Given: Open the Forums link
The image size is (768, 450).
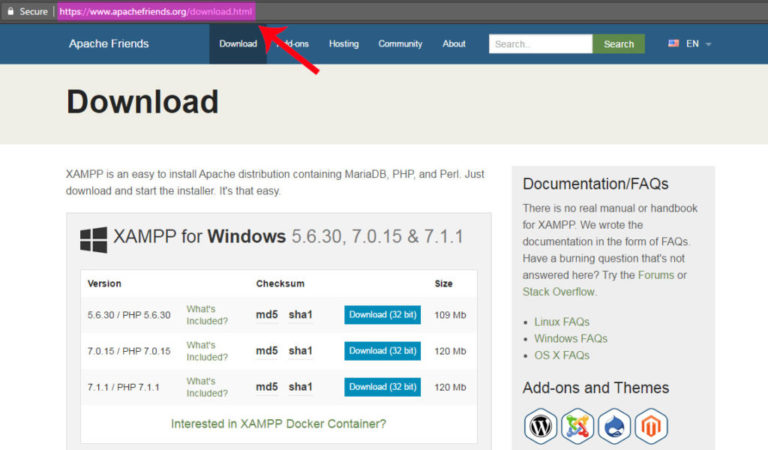Looking at the screenshot, I should tap(656, 275).
